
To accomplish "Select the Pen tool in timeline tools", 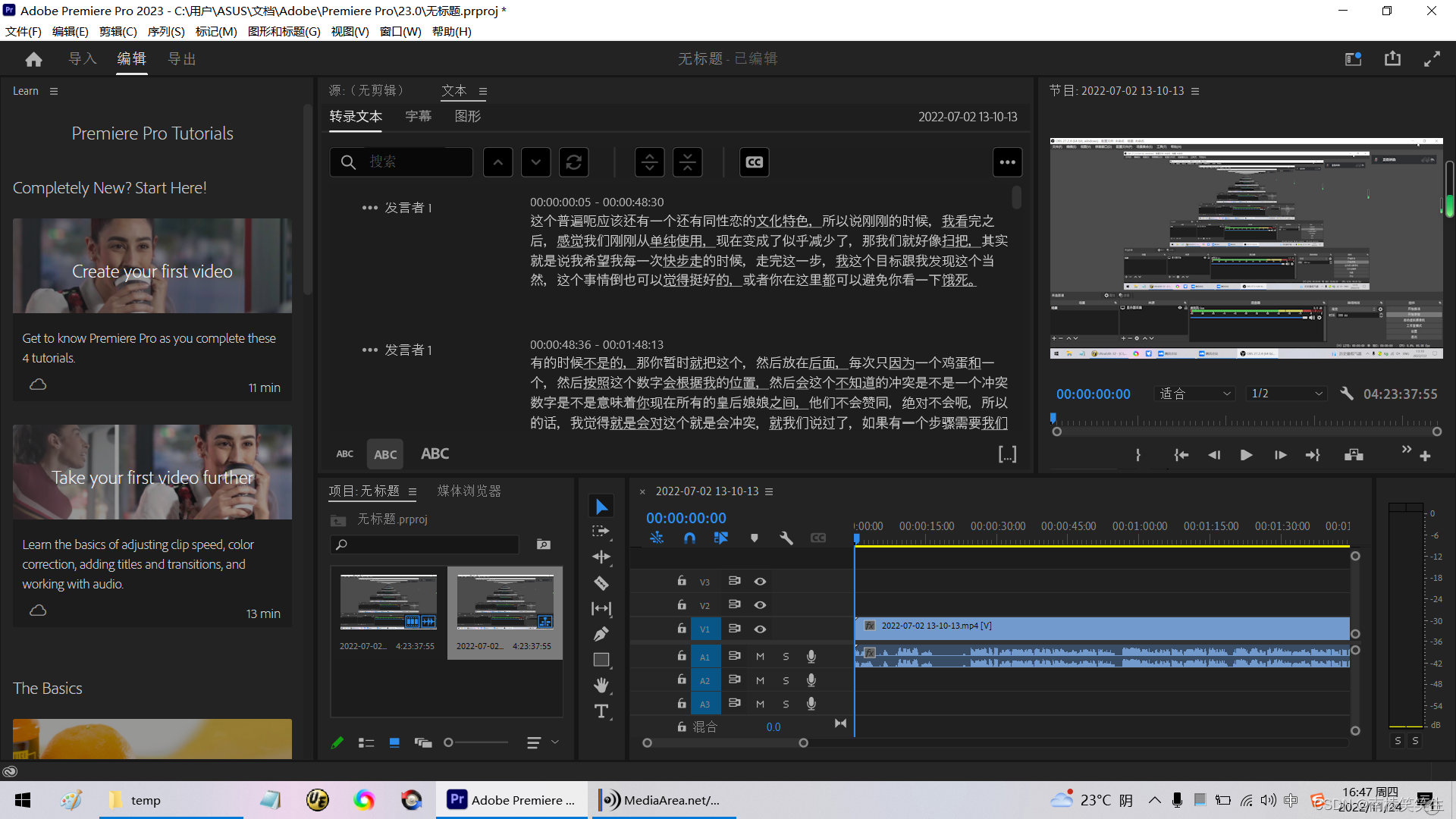I will point(601,634).
